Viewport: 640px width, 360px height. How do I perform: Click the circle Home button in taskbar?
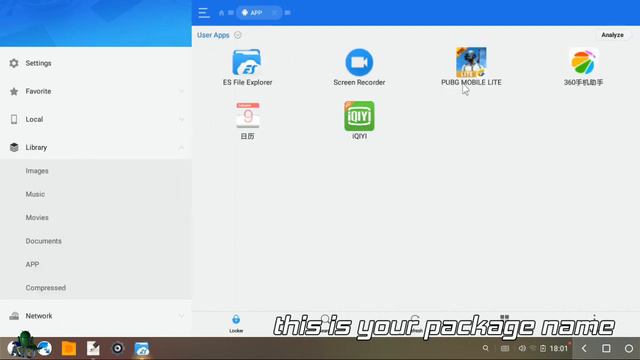coord(629,349)
